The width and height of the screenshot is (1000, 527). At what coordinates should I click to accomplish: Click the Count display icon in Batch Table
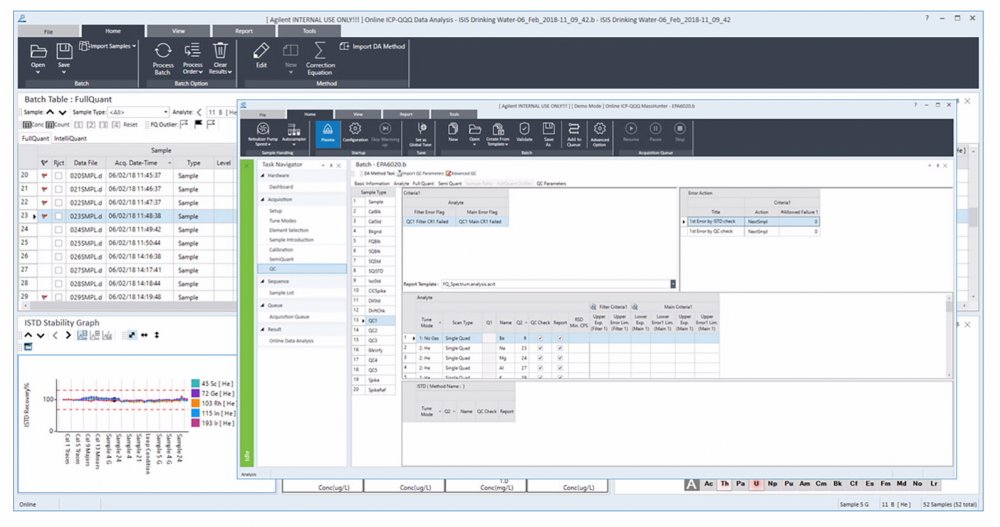coord(57,124)
